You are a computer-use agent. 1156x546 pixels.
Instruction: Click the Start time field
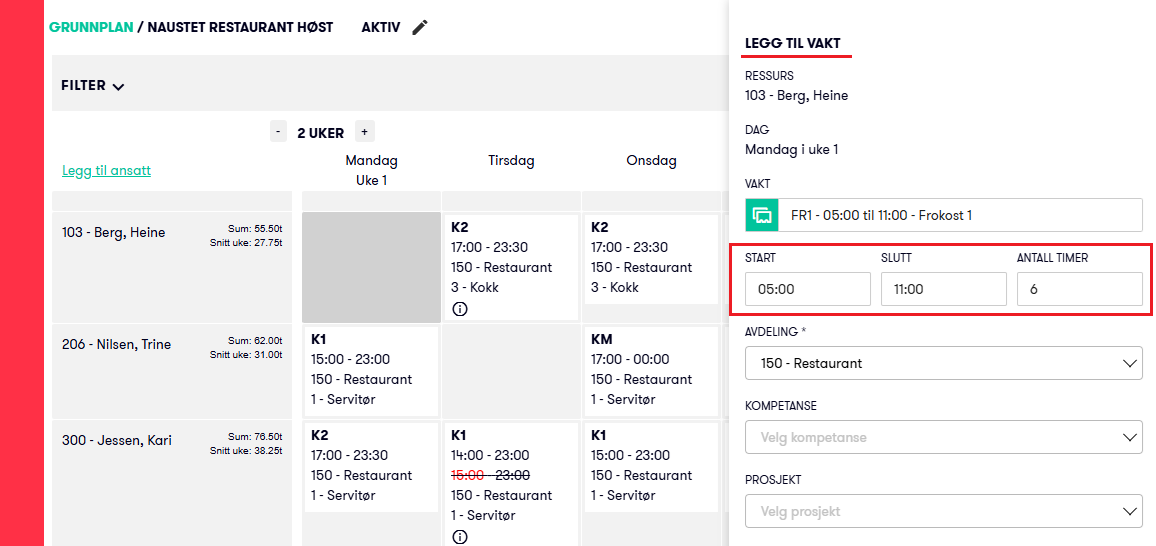[807, 289]
